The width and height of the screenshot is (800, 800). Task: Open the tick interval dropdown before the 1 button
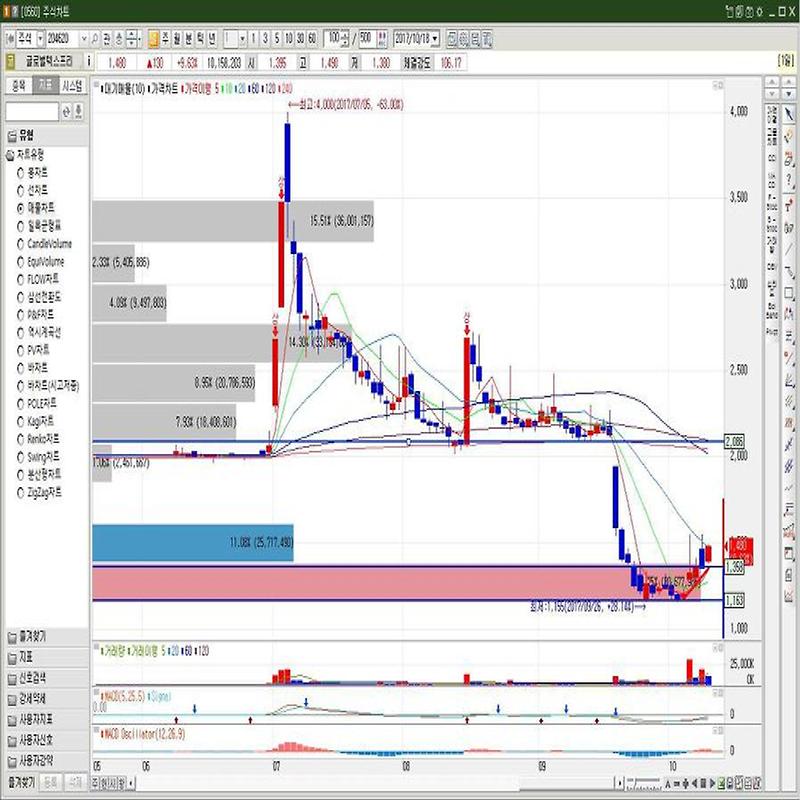tap(242, 38)
